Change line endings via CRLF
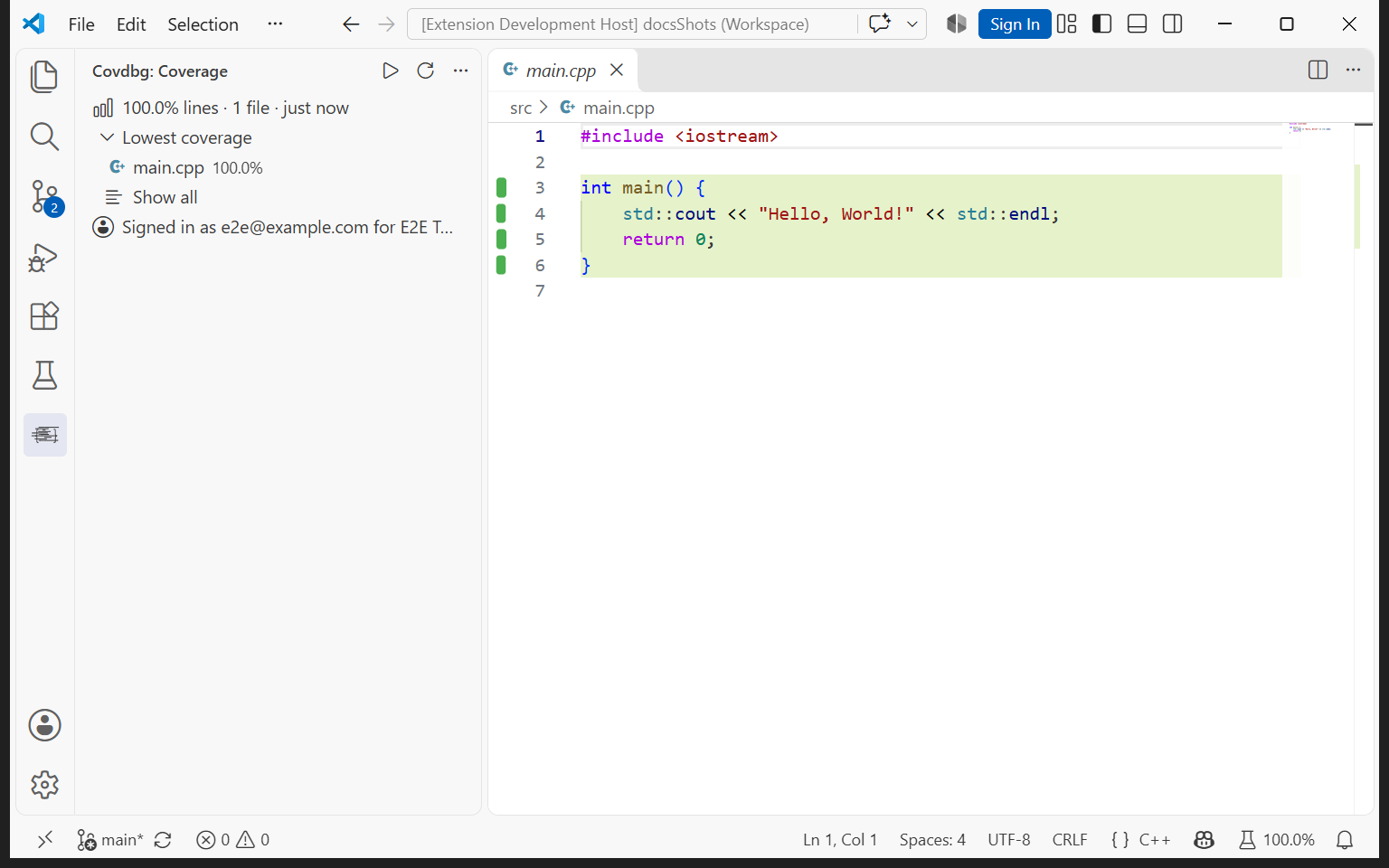This screenshot has height=868, width=1389. click(x=1070, y=840)
